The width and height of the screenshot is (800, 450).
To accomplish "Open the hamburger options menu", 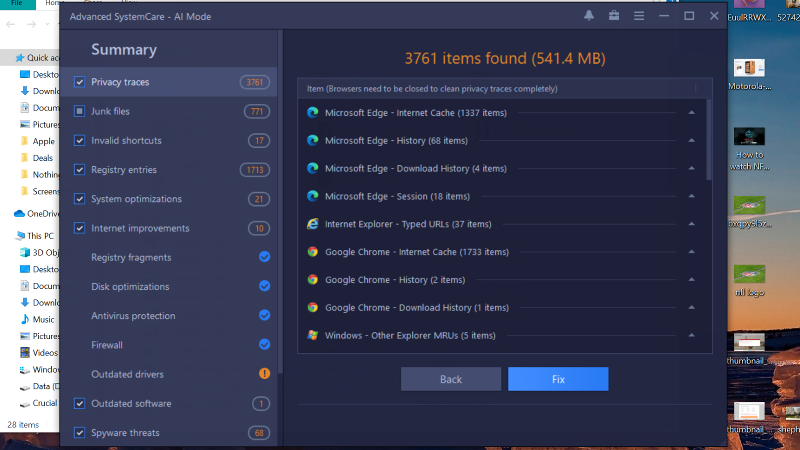I will (x=639, y=16).
